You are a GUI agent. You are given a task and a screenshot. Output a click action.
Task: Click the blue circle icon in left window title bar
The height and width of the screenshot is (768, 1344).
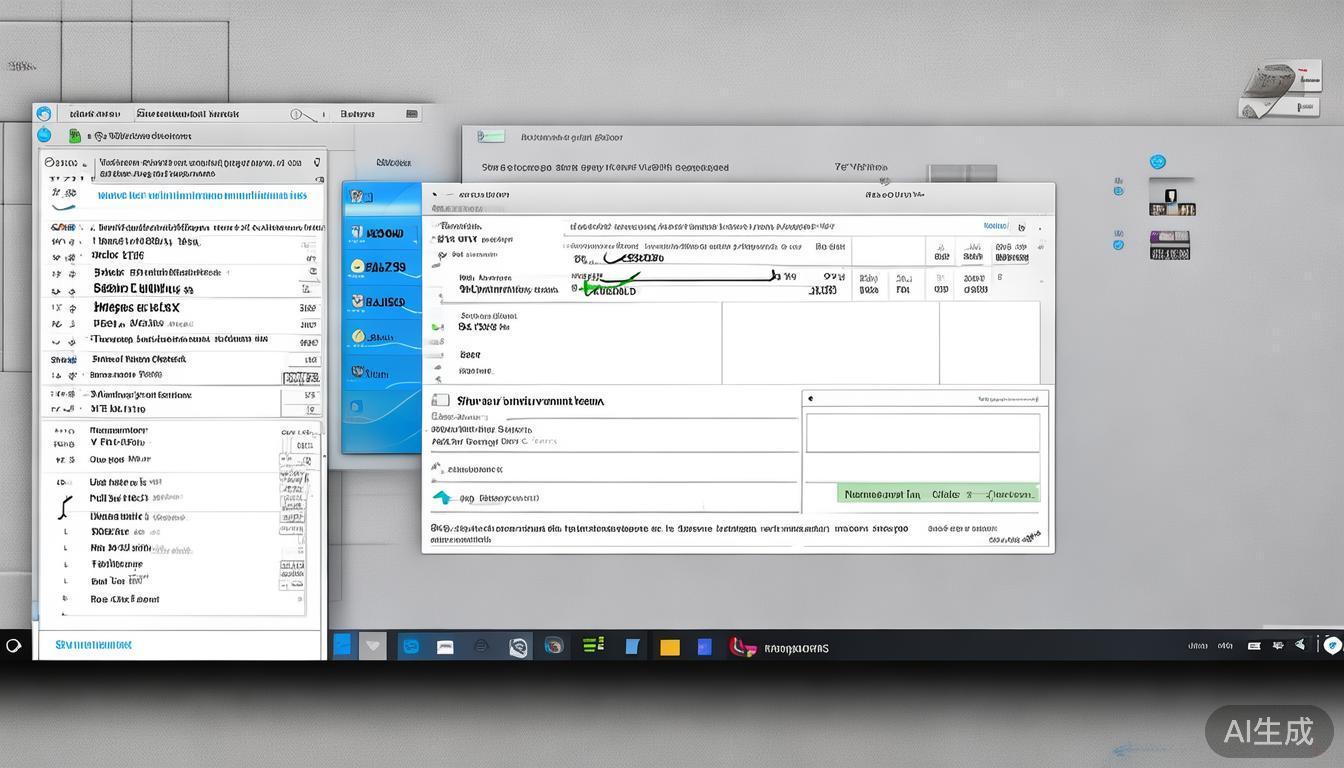coord(44,114)
